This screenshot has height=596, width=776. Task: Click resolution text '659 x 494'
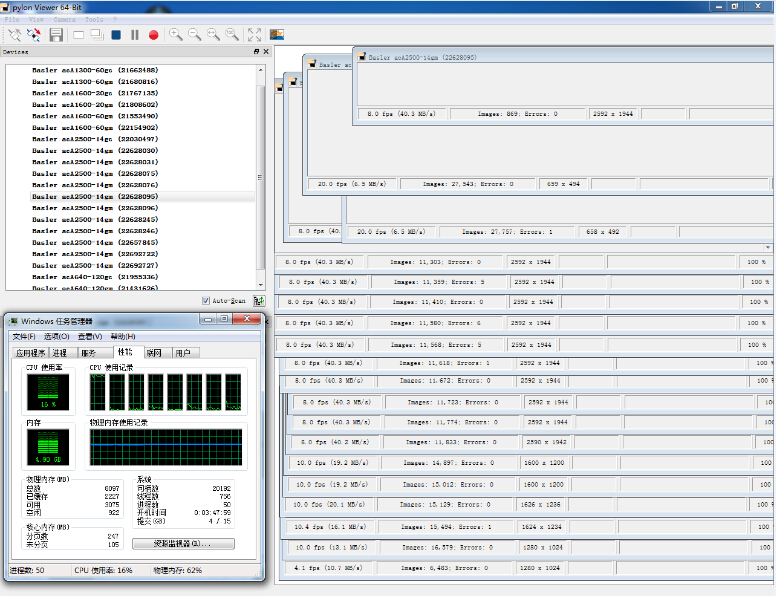[563, 184]
